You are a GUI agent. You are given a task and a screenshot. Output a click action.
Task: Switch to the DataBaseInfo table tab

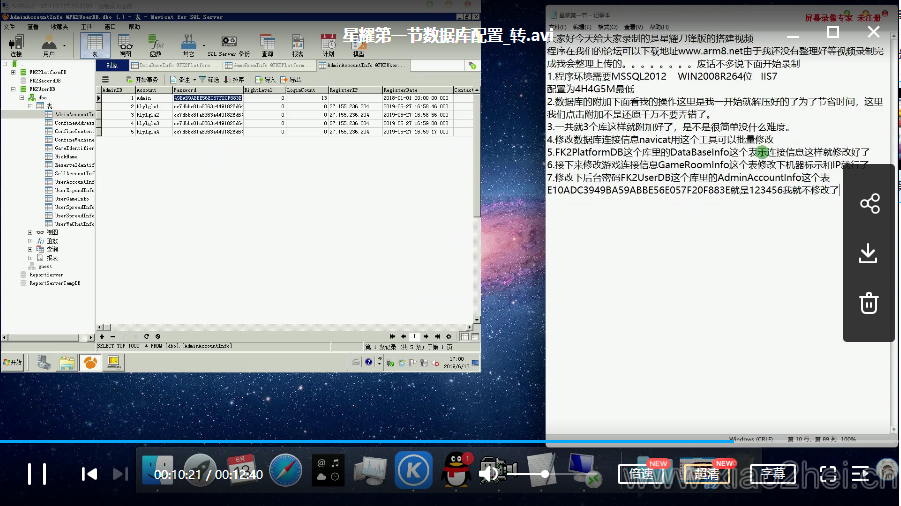[x=175, y=65]
